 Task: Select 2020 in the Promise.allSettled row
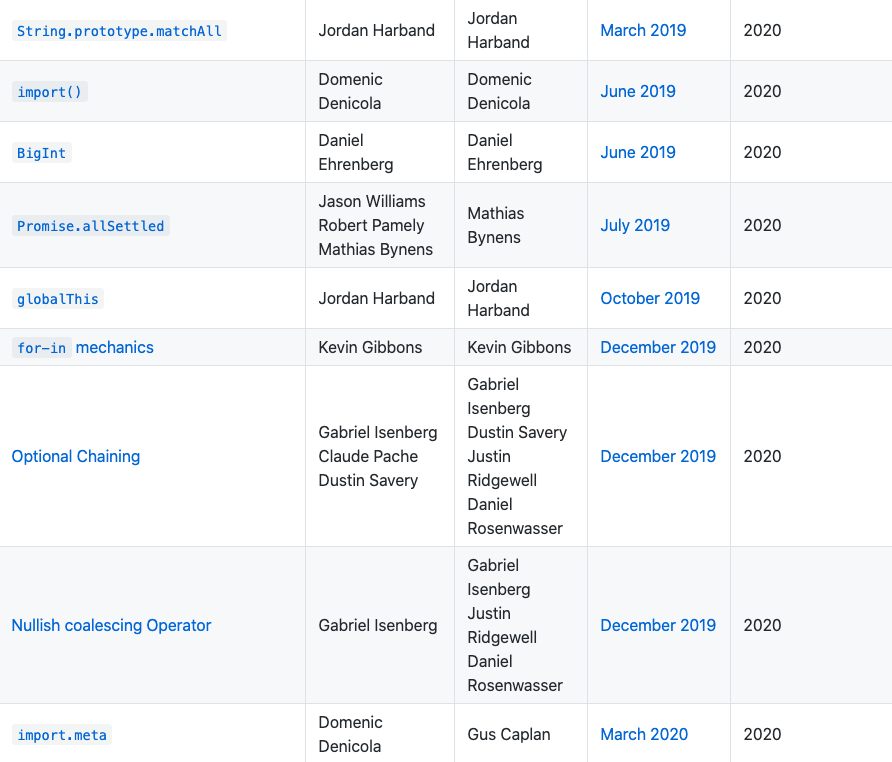(762, 225)
